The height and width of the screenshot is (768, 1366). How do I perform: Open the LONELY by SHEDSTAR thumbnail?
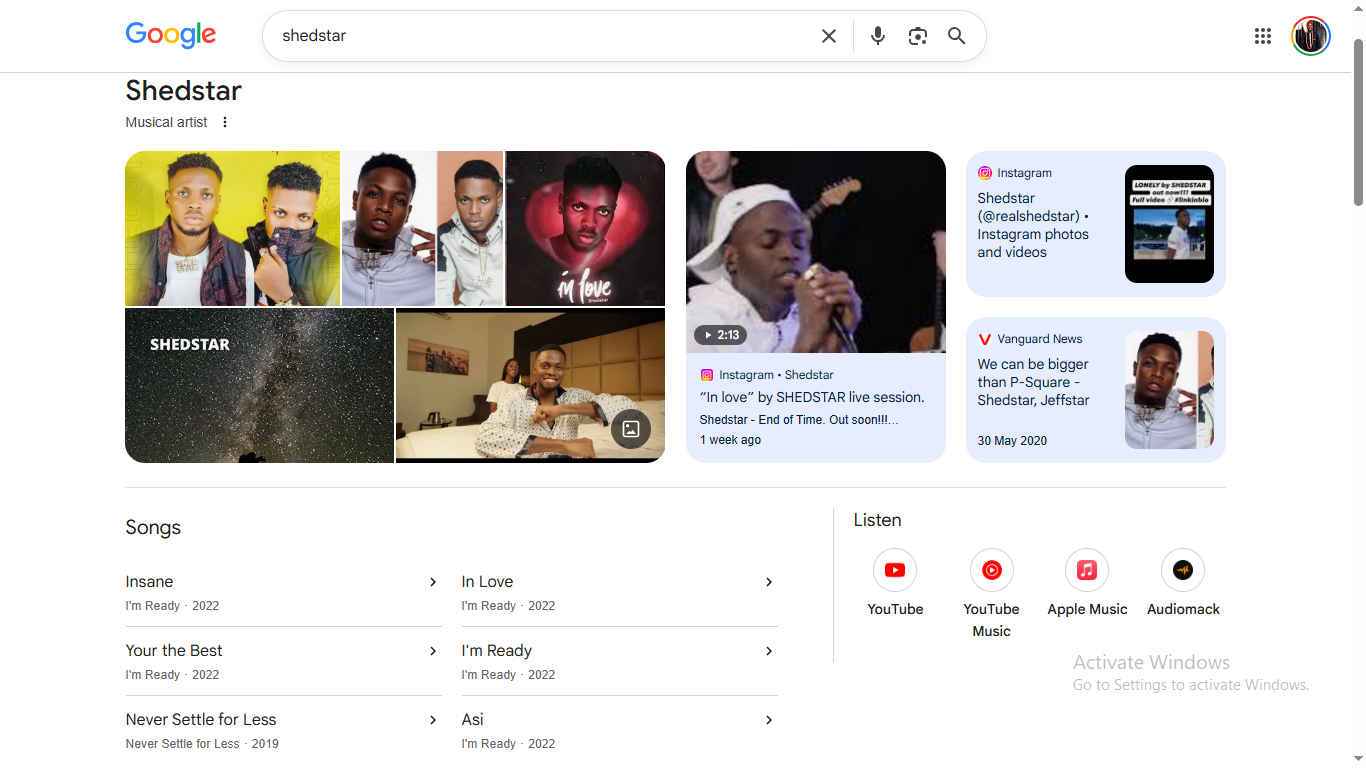coord(1169,224)
